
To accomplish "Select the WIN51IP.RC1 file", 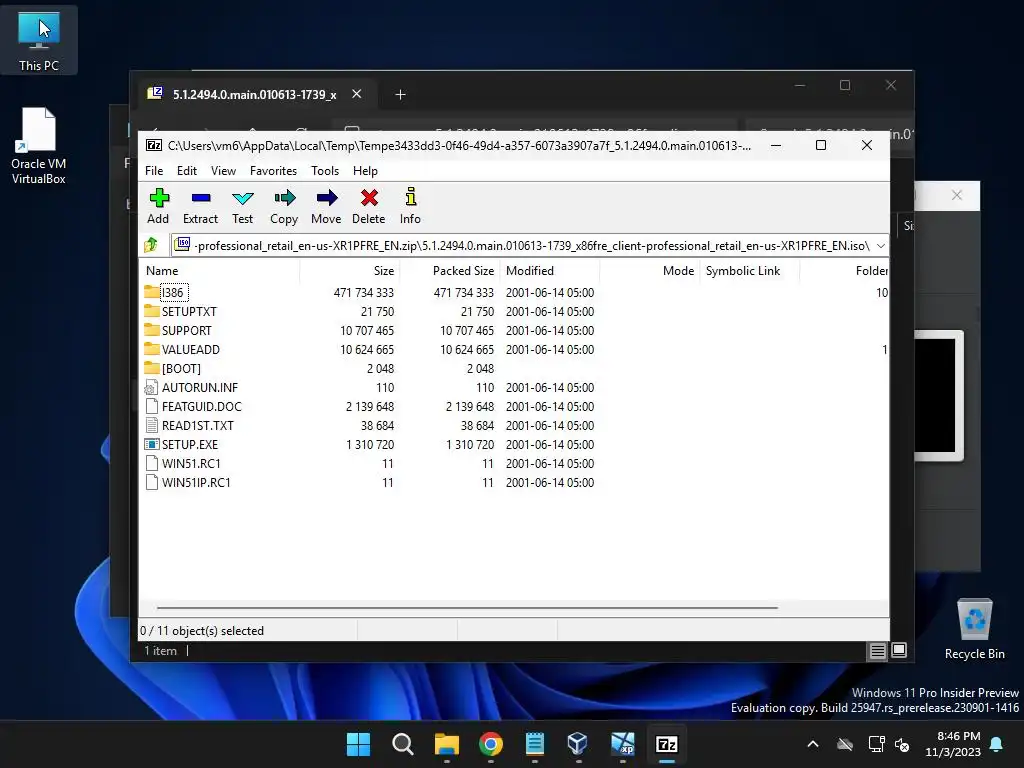I will (187, 482).
